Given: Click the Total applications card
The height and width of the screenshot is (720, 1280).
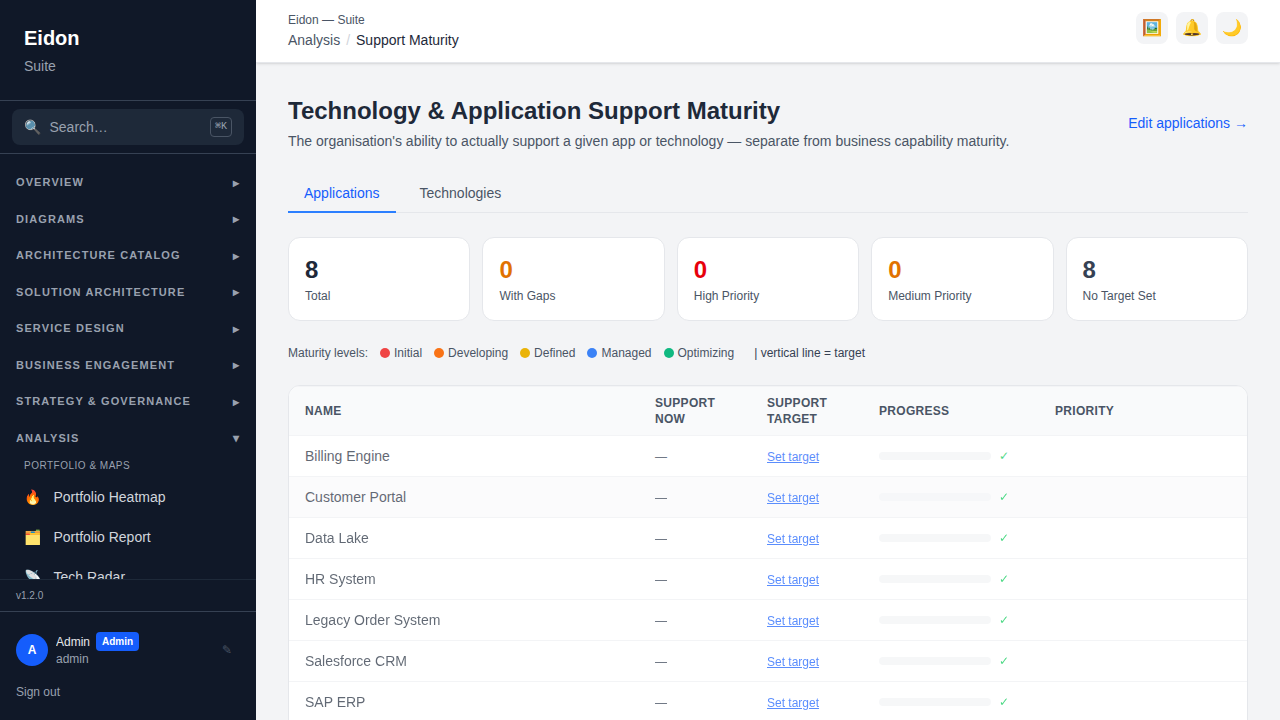Looking at the screenshot, I should coord(379,279).
